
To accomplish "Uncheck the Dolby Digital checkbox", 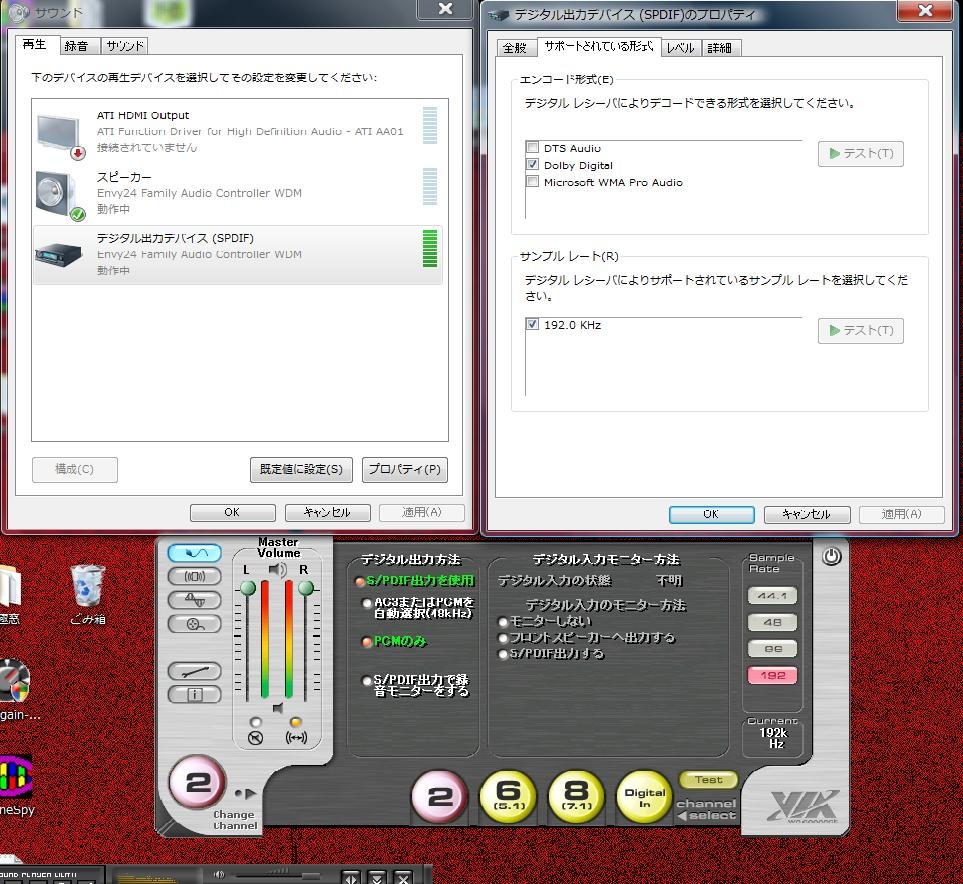I will coord(532,165).
